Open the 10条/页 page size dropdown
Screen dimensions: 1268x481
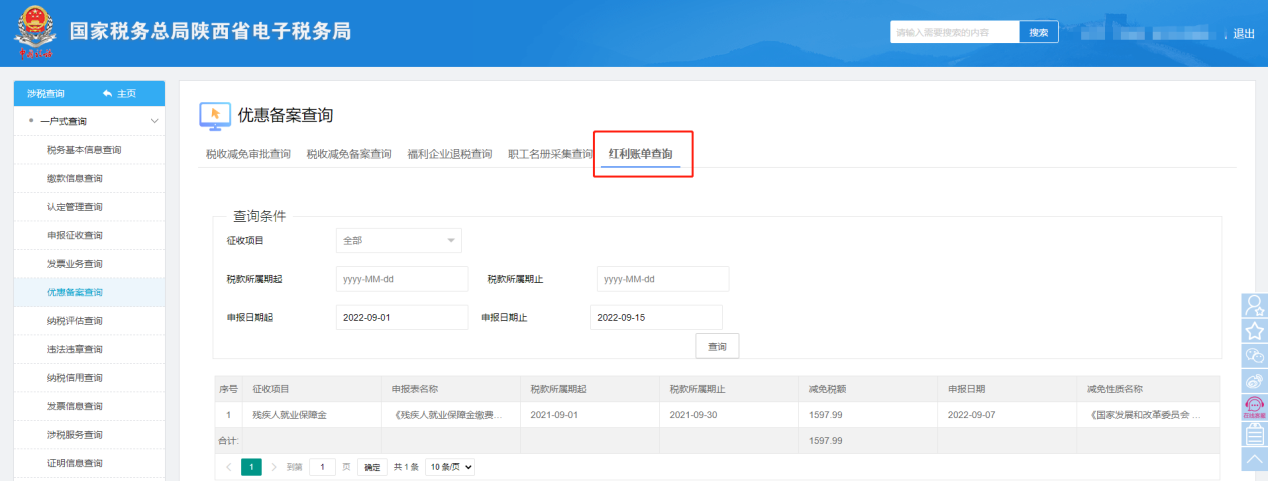[x=449, y=467]
